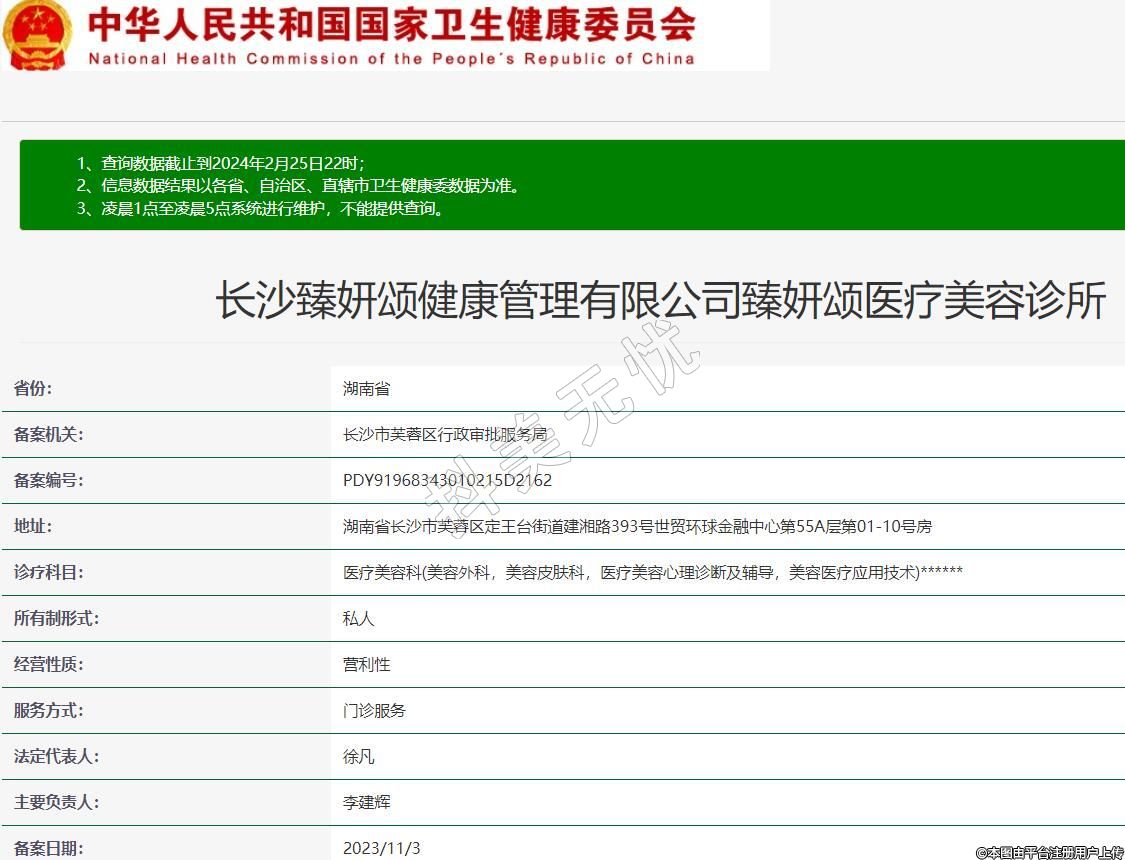Click the 法定代表人 row label

[56, 757]
